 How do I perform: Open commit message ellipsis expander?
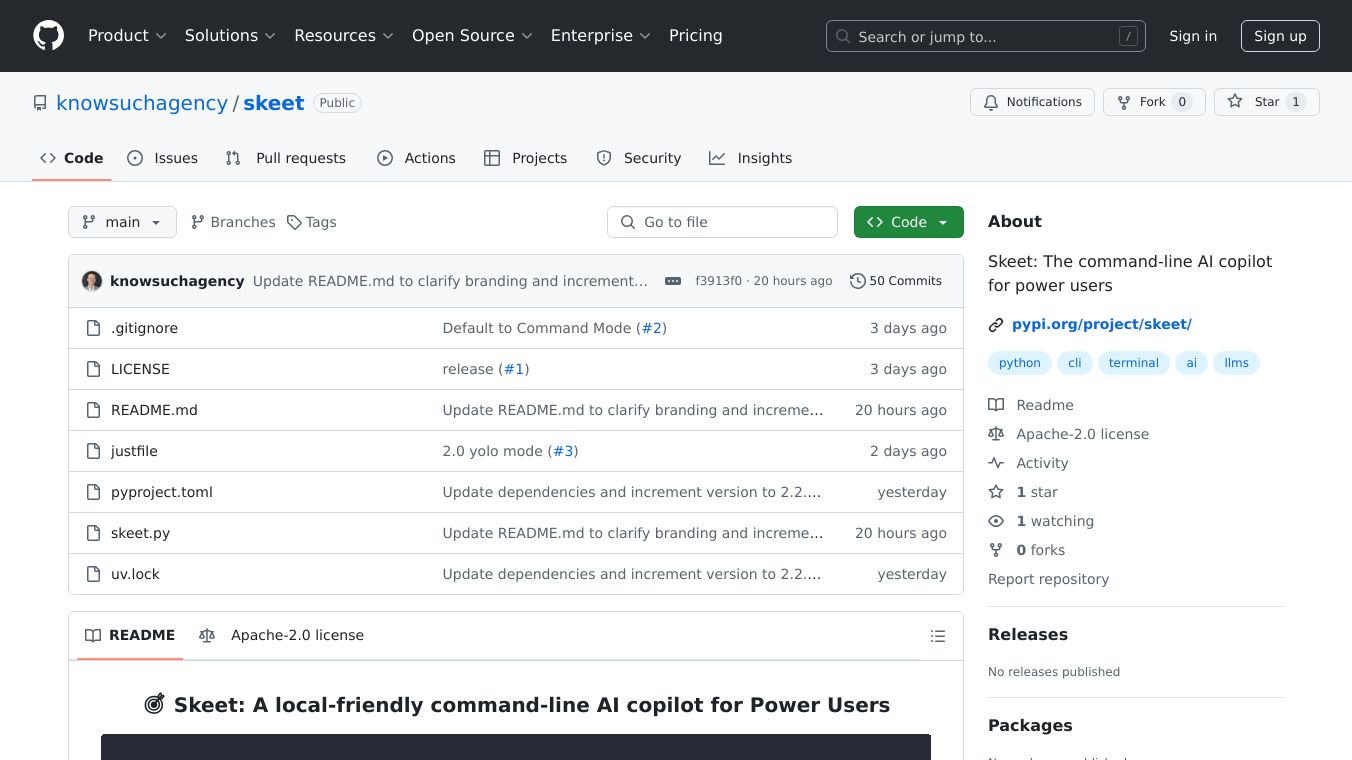[x=672, y=281]
